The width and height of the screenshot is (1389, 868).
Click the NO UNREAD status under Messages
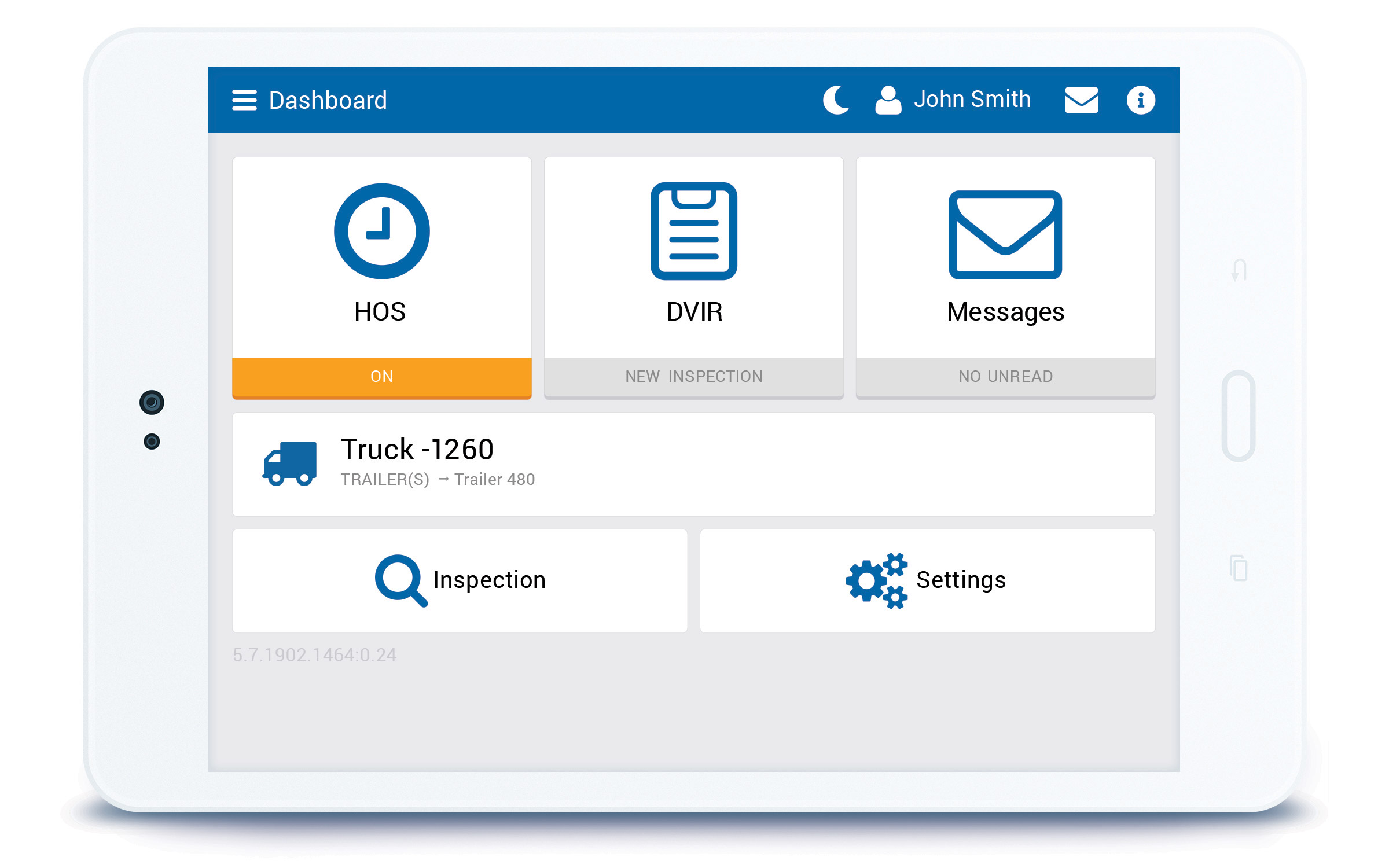click(x=1005, y=376)
